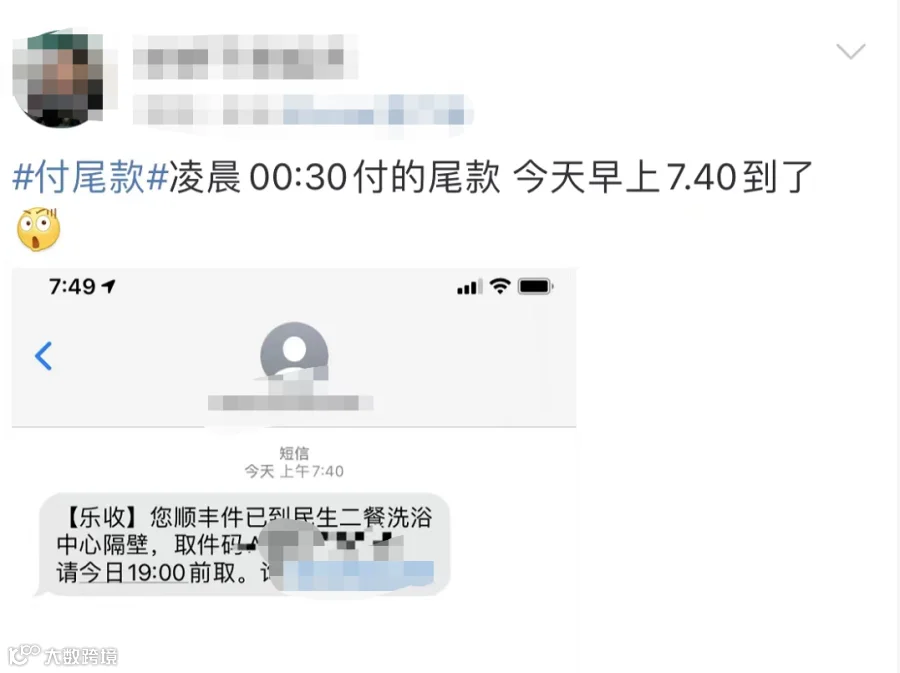Open the #付尾款# hashtag topic
Screen dimensions: 900x673
tap(90, 177)
